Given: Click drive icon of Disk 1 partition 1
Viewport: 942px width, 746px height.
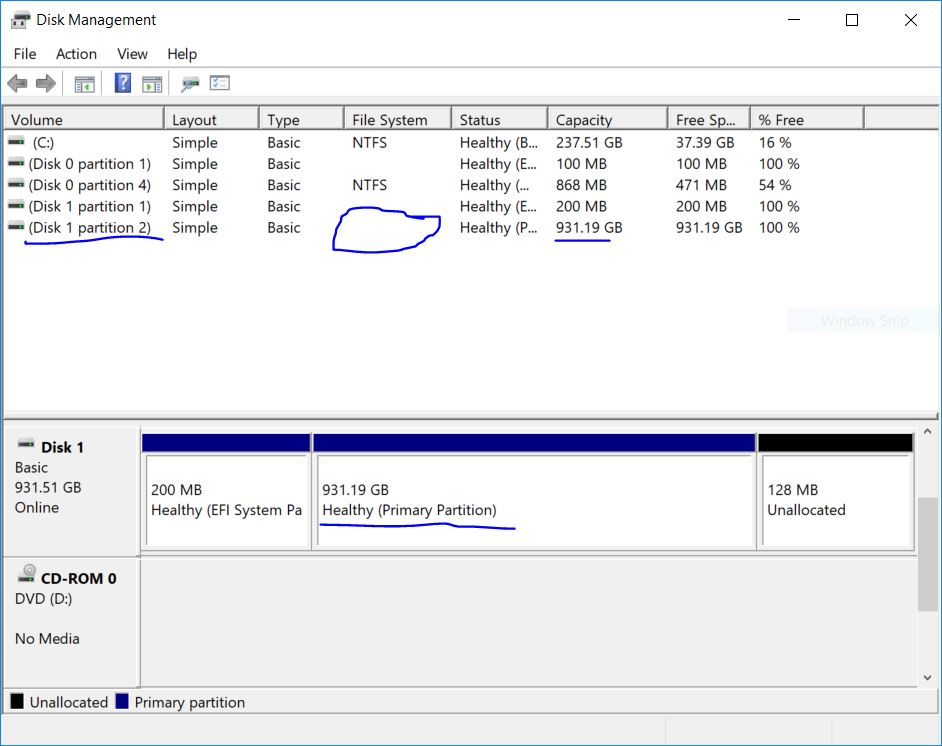Looking at the screenshot, I should point(17,205).
